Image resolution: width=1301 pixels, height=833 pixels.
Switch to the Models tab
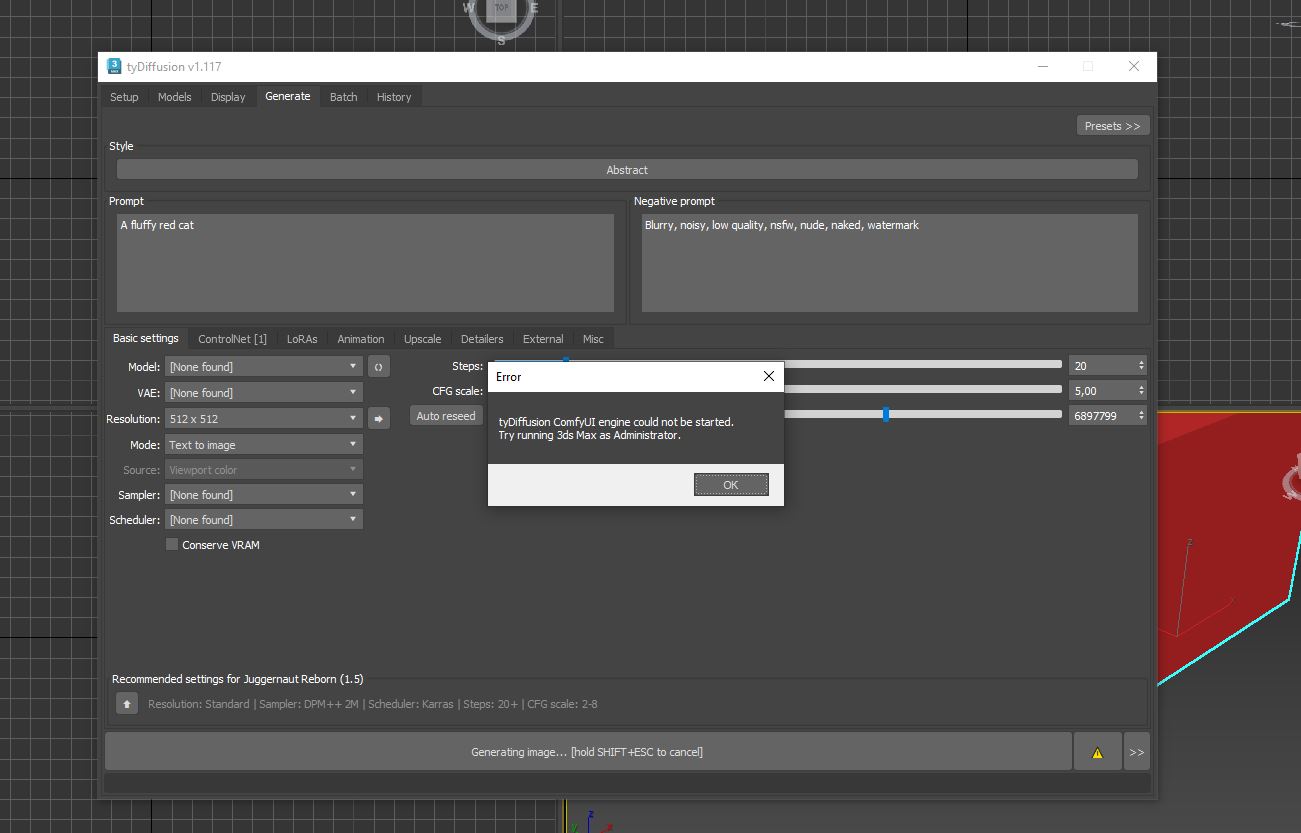pyautogui.click(x=174, y=97)
